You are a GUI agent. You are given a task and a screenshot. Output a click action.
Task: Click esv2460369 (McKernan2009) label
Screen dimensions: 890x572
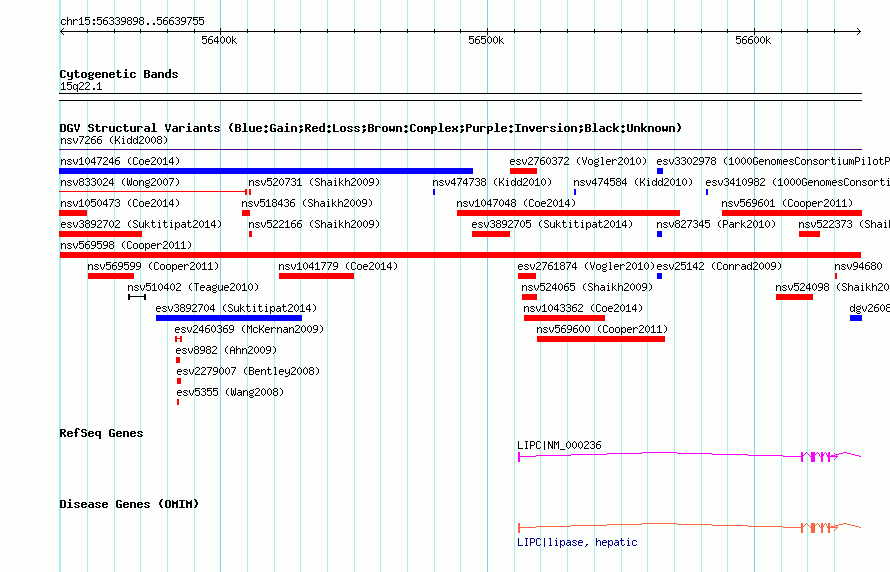coord(249,329)
